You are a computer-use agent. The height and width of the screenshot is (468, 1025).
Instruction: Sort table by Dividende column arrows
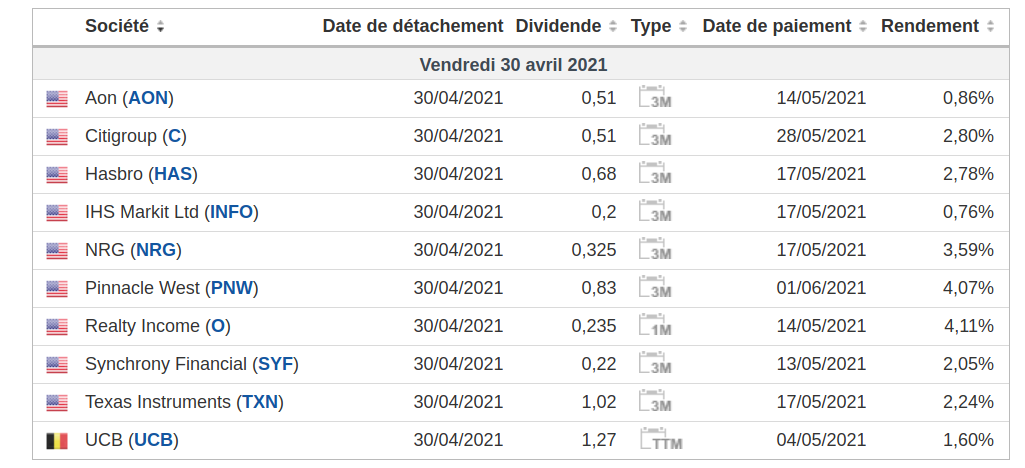[x=613, y=27]
